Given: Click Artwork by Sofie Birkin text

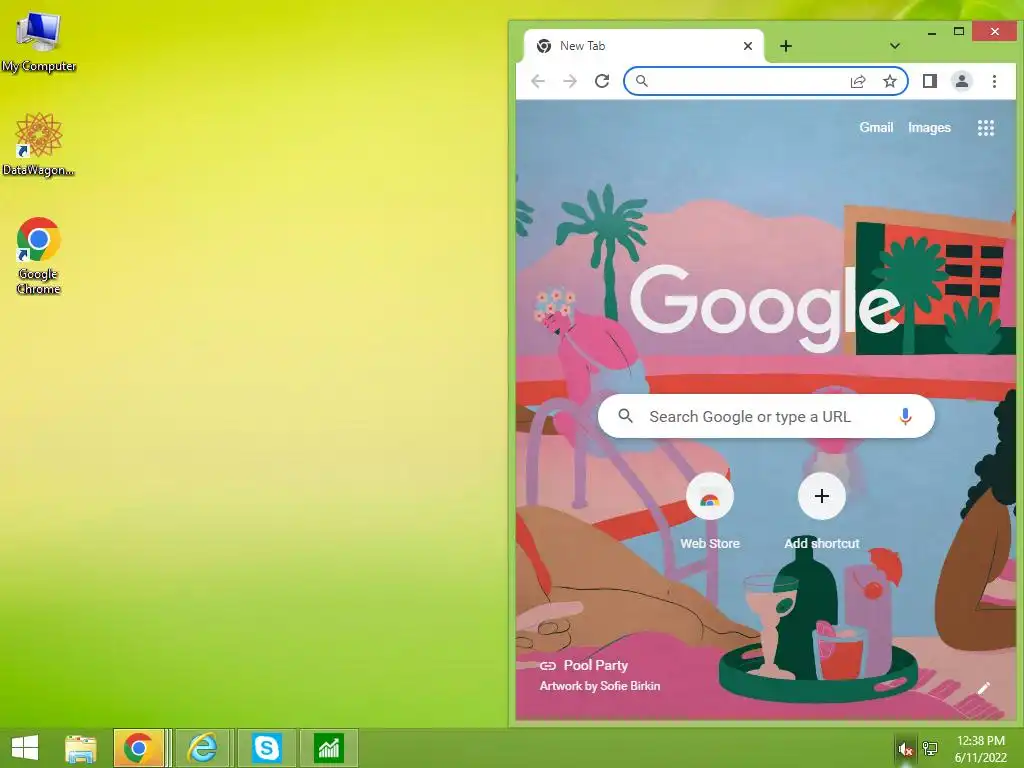Looking at the screenshot, I should [x=600, y=686].
